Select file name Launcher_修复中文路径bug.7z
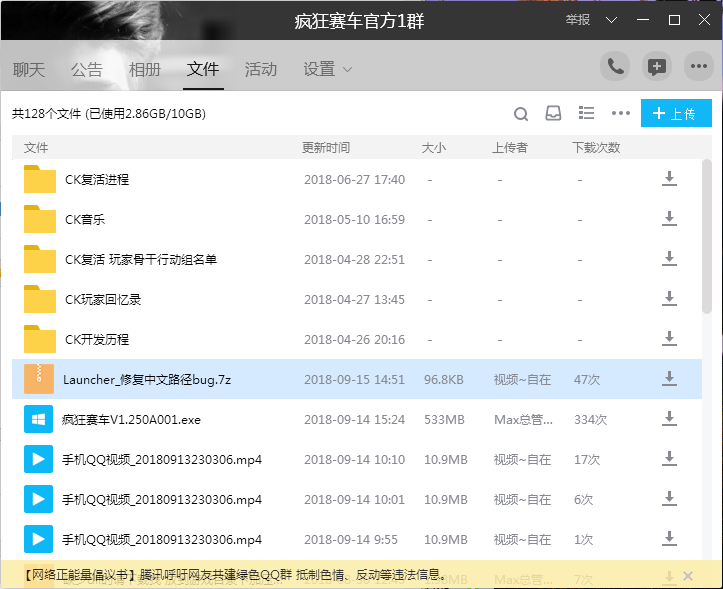Image resolution: width=723 pixels, height=589 pixels. [x=147, y=380]
